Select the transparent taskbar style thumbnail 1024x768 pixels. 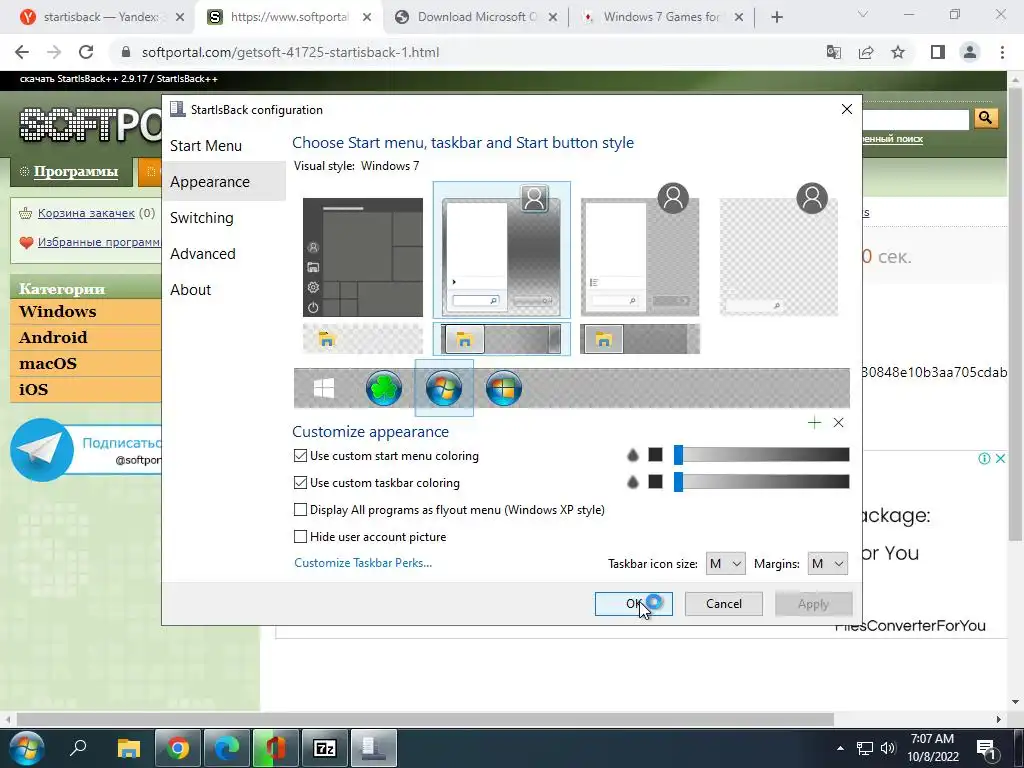pos(362,339)
